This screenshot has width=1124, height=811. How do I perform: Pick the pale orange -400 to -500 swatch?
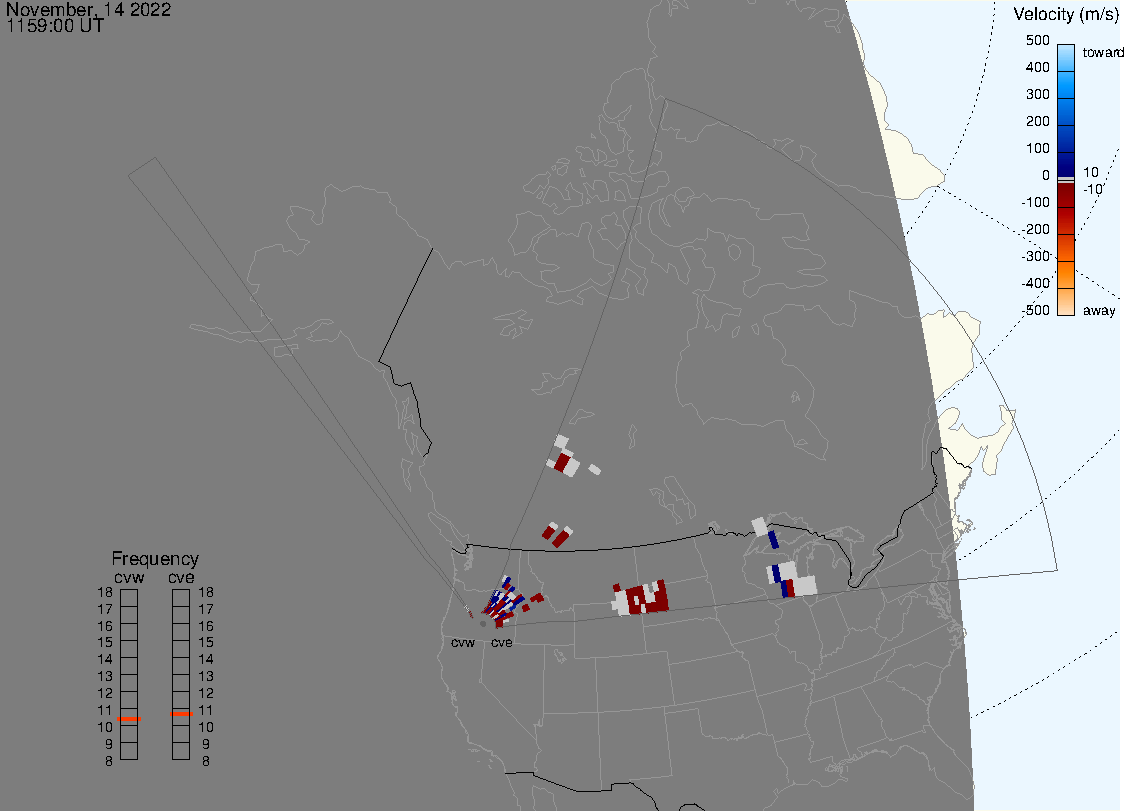[1066, 302]
